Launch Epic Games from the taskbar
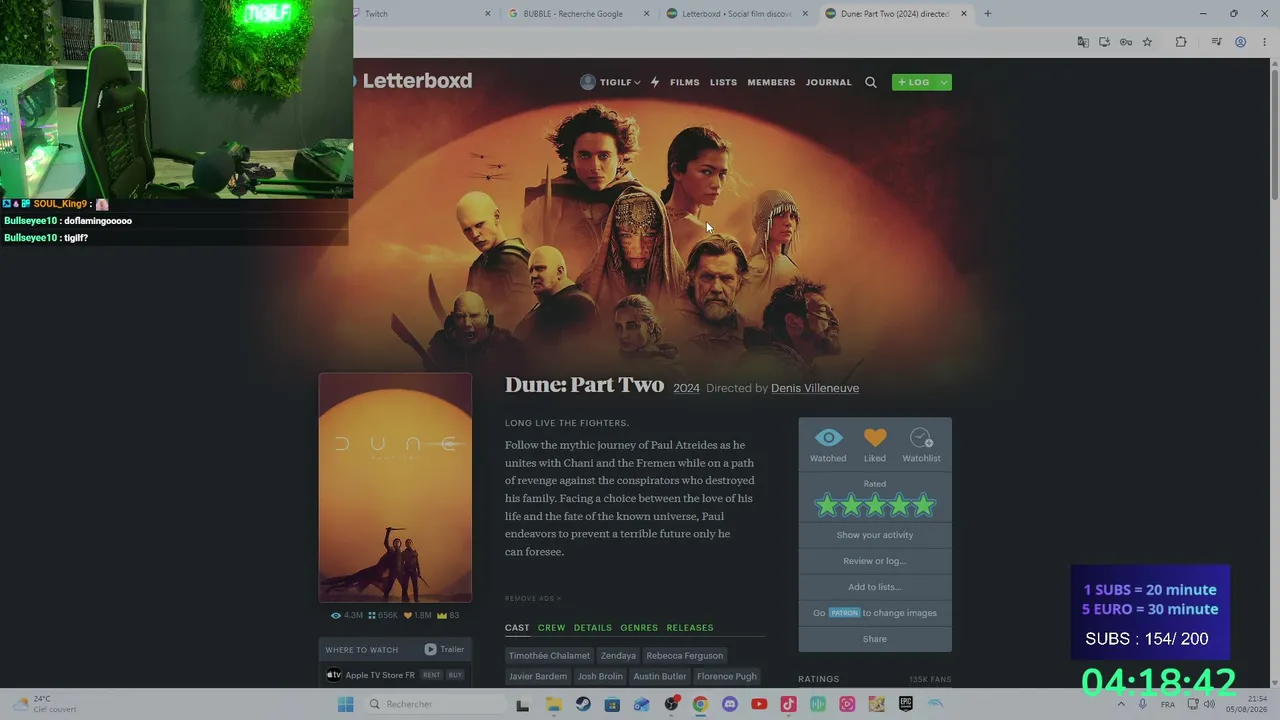This screenshot has height=720, width=1280. point(906,704)
